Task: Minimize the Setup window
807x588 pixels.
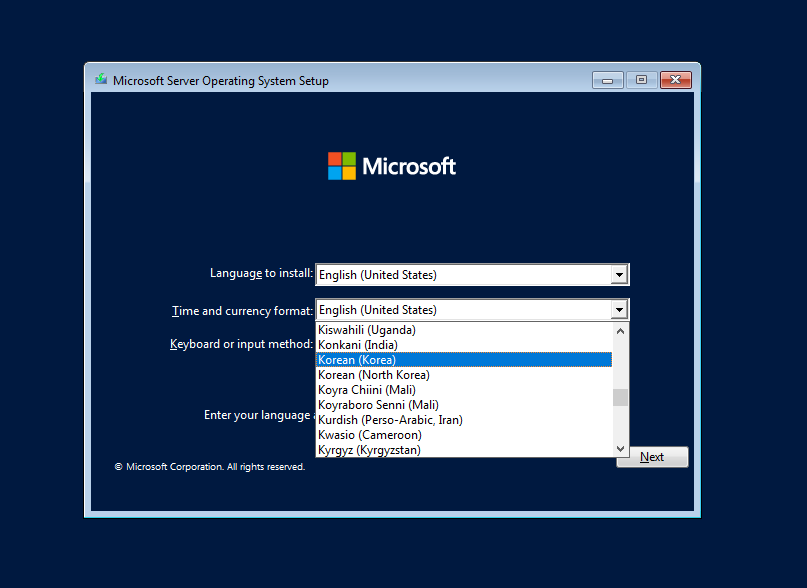Action: (608, 80)
